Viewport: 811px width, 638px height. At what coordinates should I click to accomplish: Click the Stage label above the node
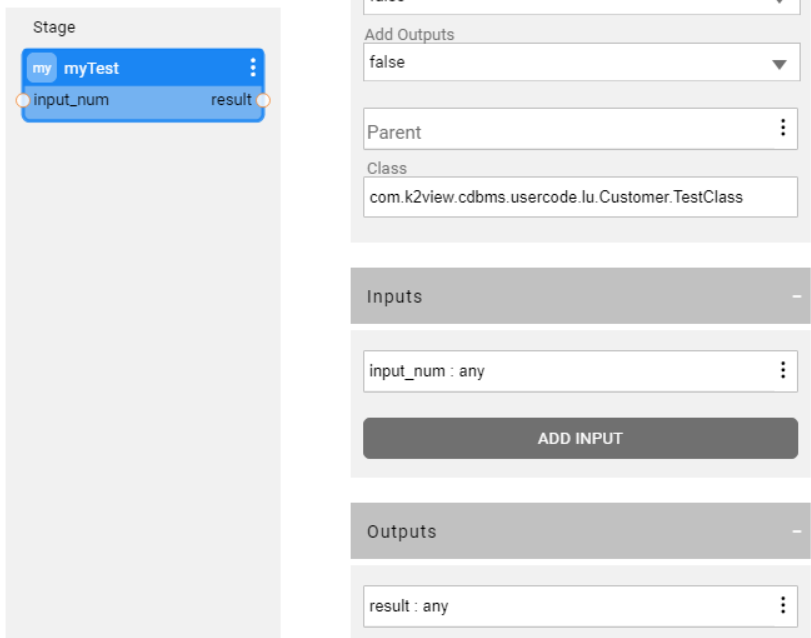click(x=54, y=27)
